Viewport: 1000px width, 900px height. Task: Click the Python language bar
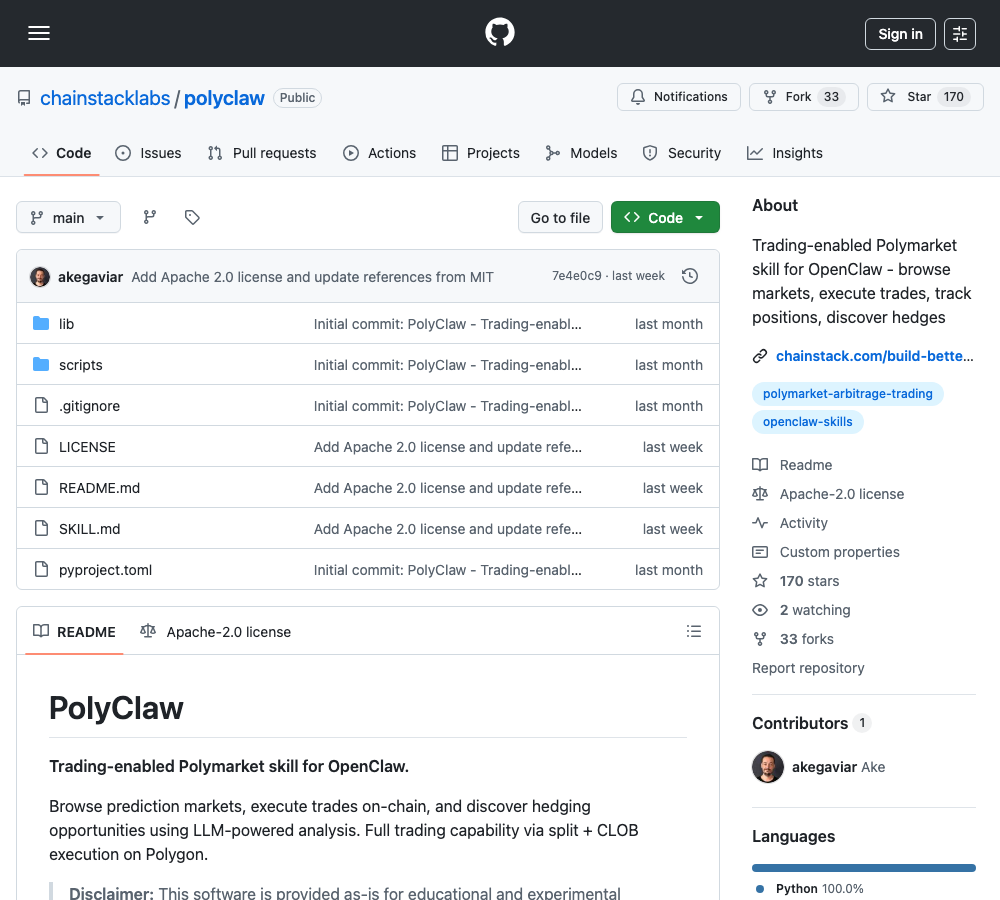click(863, 867)
